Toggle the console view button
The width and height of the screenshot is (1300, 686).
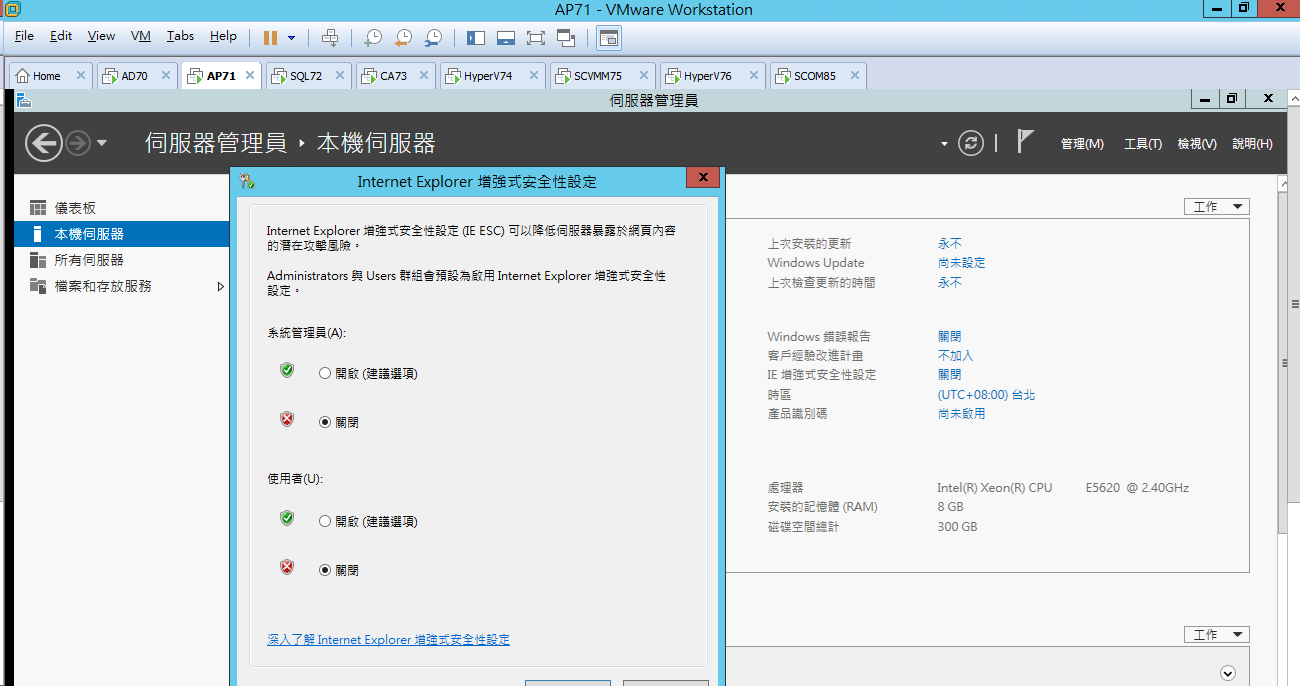pos(609,38)
